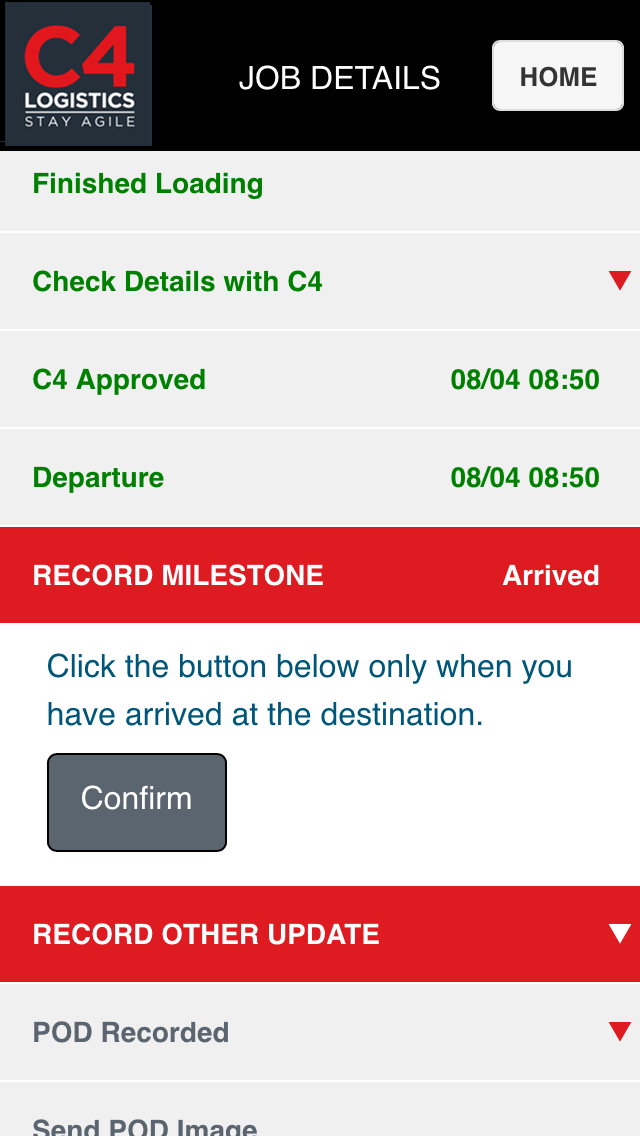
Task: Select the C4 Approved milestone label
Action: point(119,380)
